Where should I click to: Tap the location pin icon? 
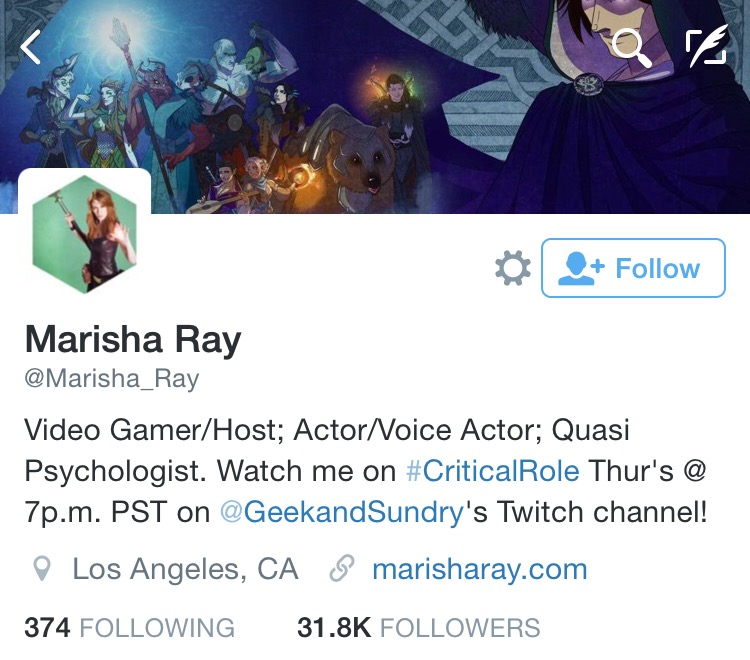[x=42, y=569]
